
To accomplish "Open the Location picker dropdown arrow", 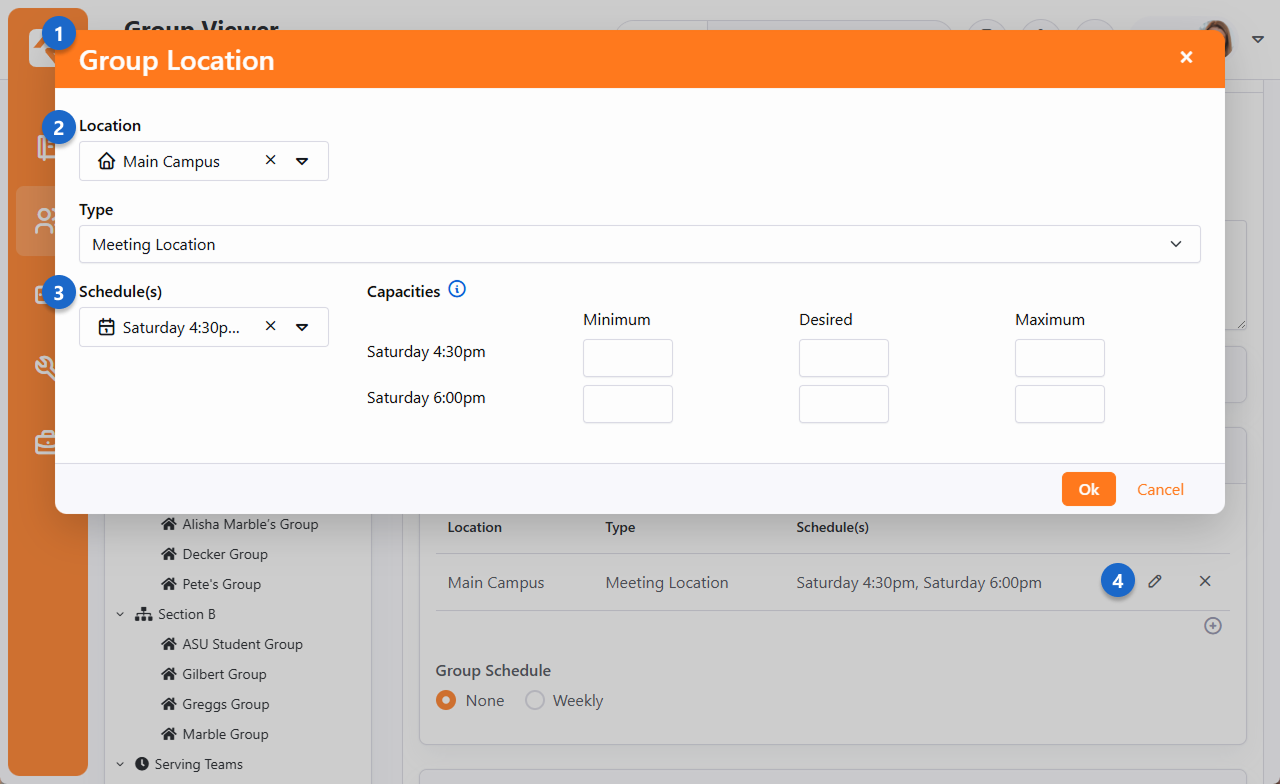I will 302,161.
